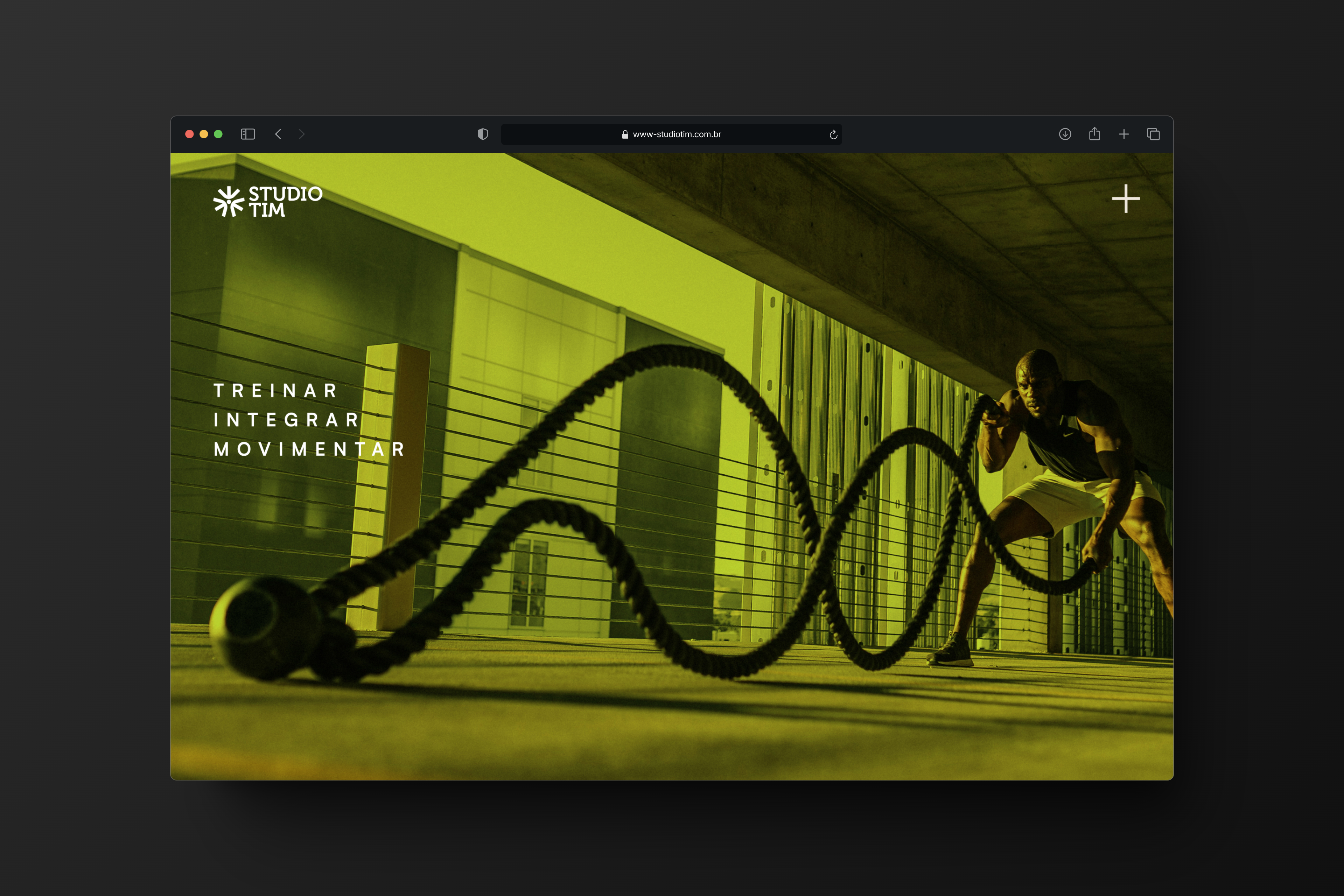Close the browser window with red button
Screen dimensions: 1344x896
tap(190, 134)
